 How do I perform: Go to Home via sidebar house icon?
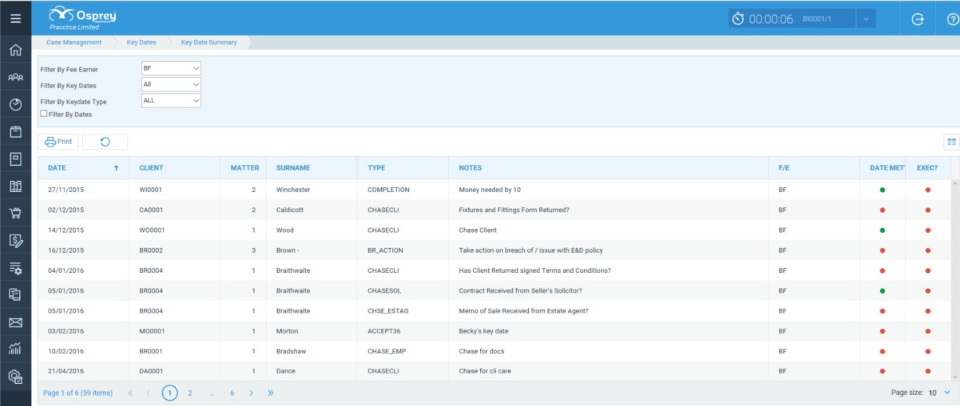[15, 50]
